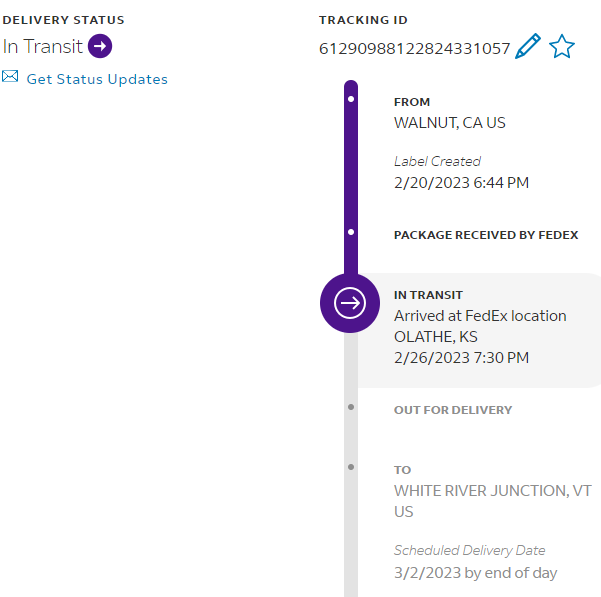The width and height of the screenshot is (601, 597).
Task: Click the Package Received by FedEx timeline dot
Action: pos(350,232)
